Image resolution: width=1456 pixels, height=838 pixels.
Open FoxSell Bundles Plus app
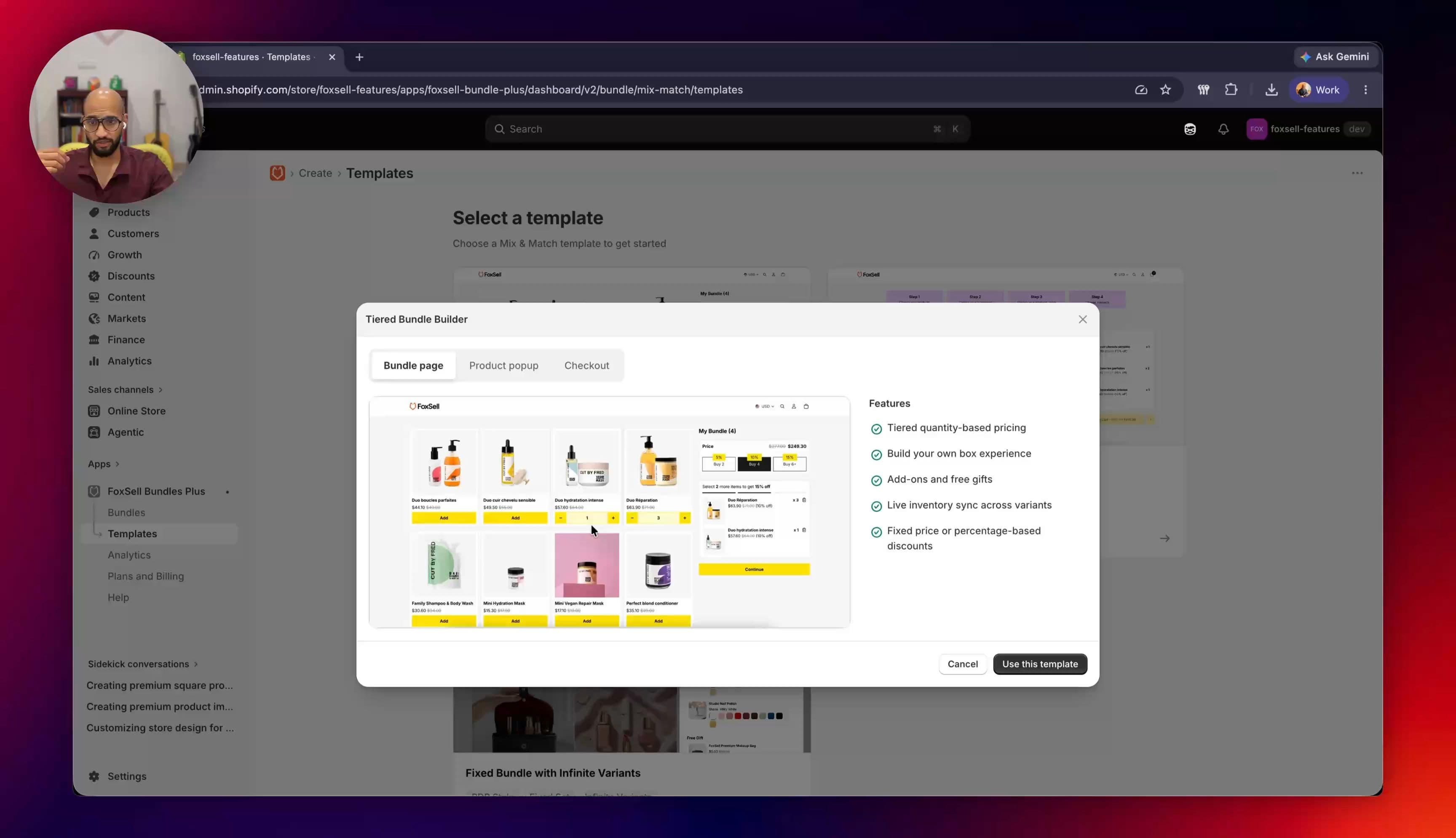pos(156,491)
